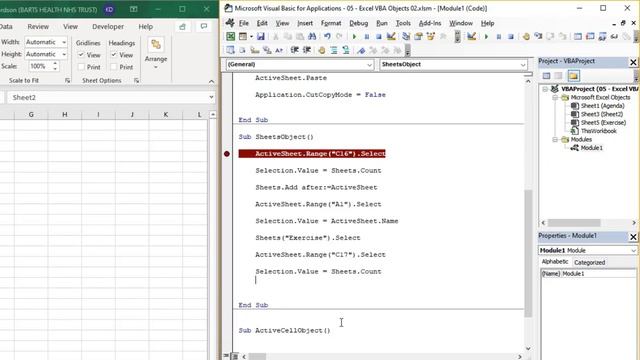
Task: Click the Share icon in Excel ribbon
Action: pyautogui.click(x=182, y=27)
